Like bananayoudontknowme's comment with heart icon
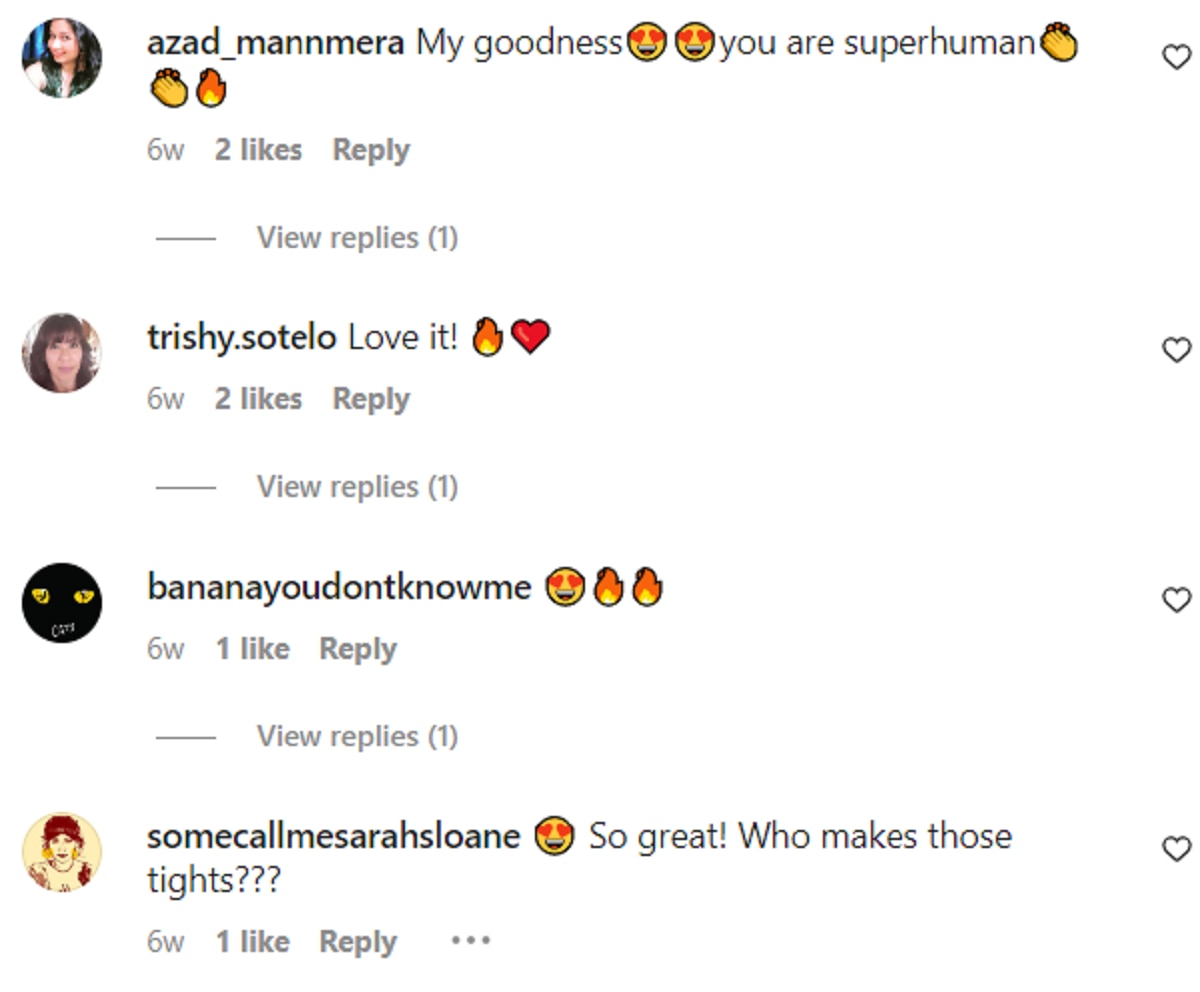The image size is (1200, 992). 1177,599
